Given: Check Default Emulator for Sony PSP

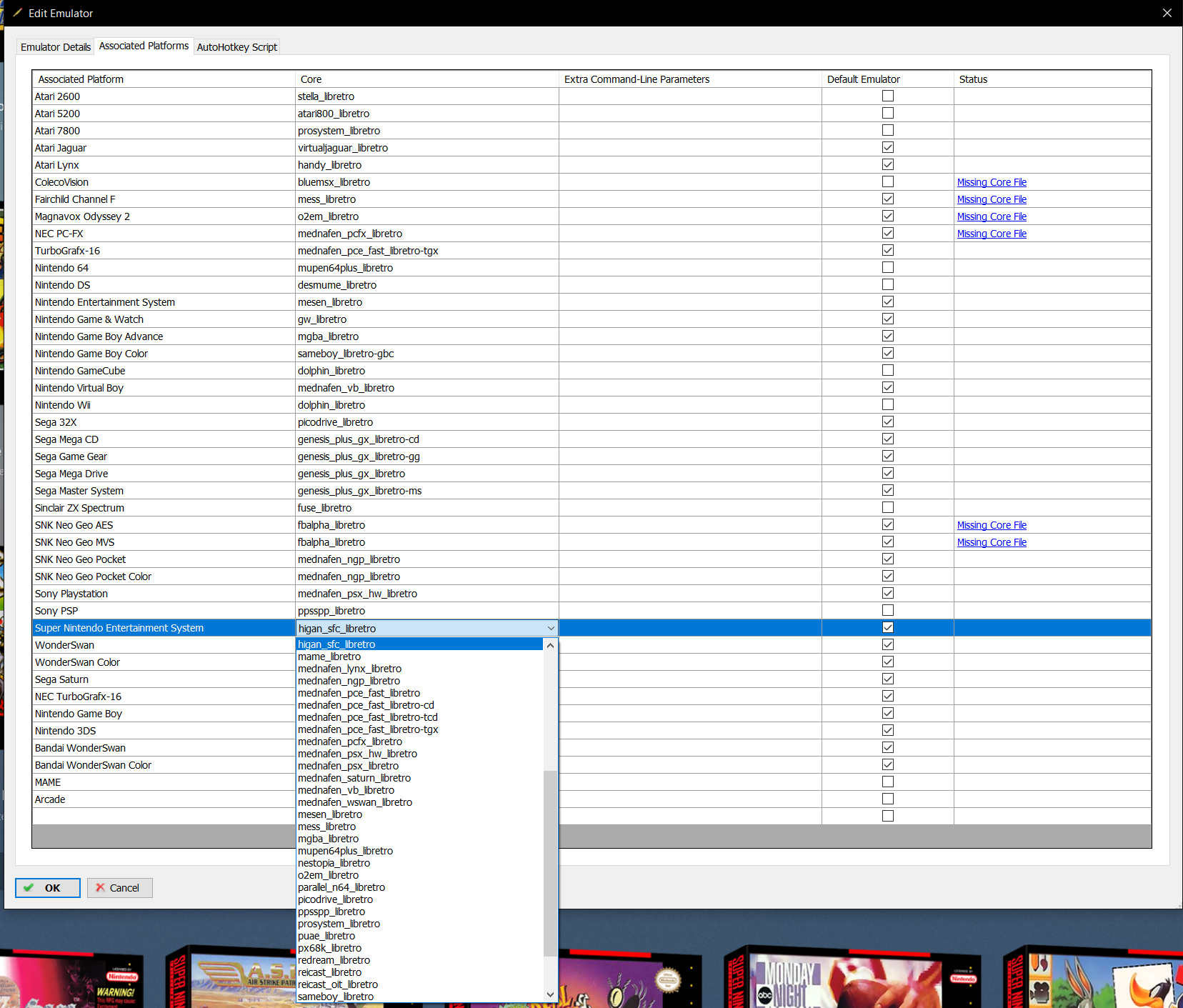Looking at the screenshot, I should point(888,610).
